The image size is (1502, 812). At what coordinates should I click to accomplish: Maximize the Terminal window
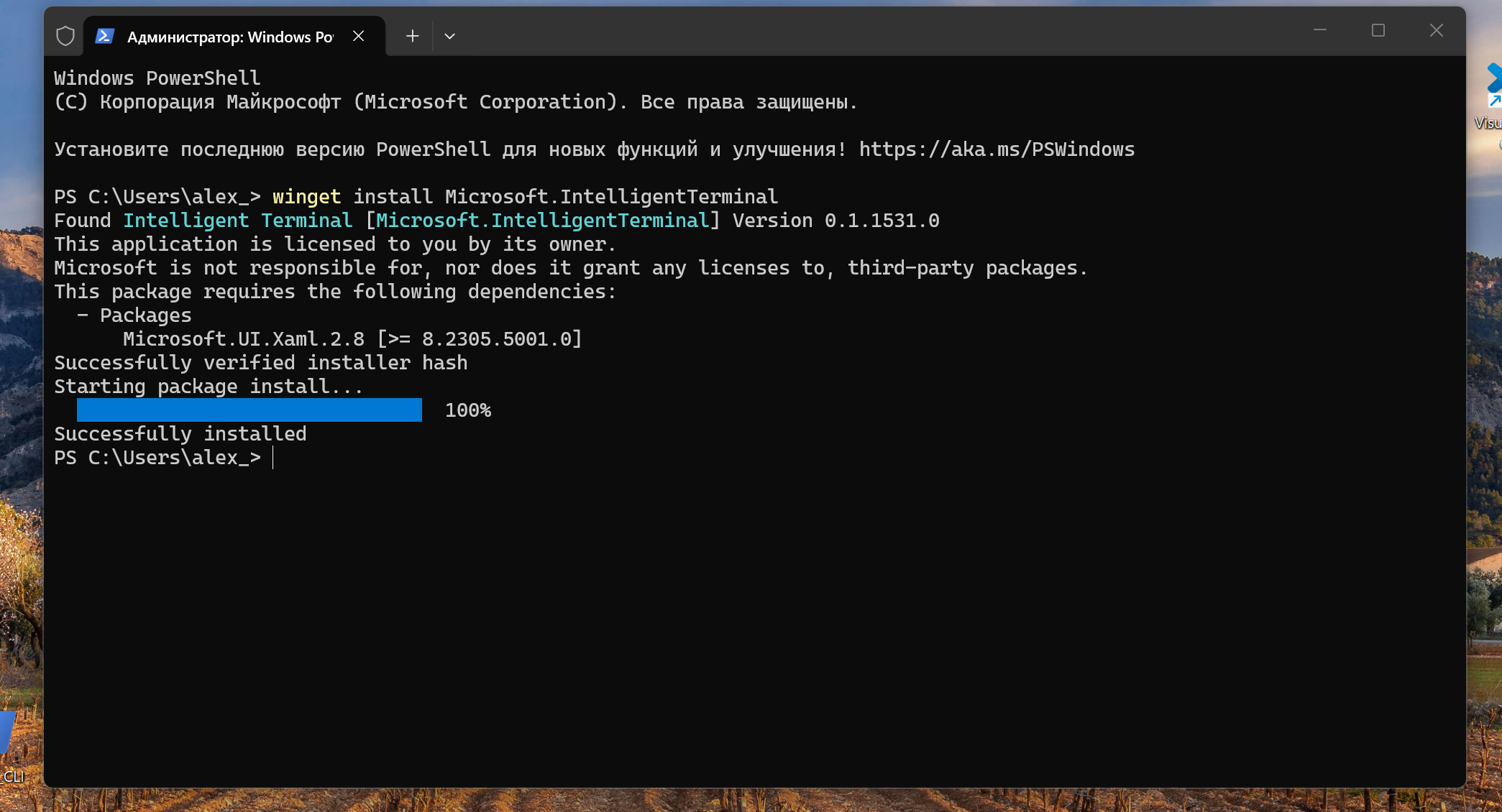1378,30
